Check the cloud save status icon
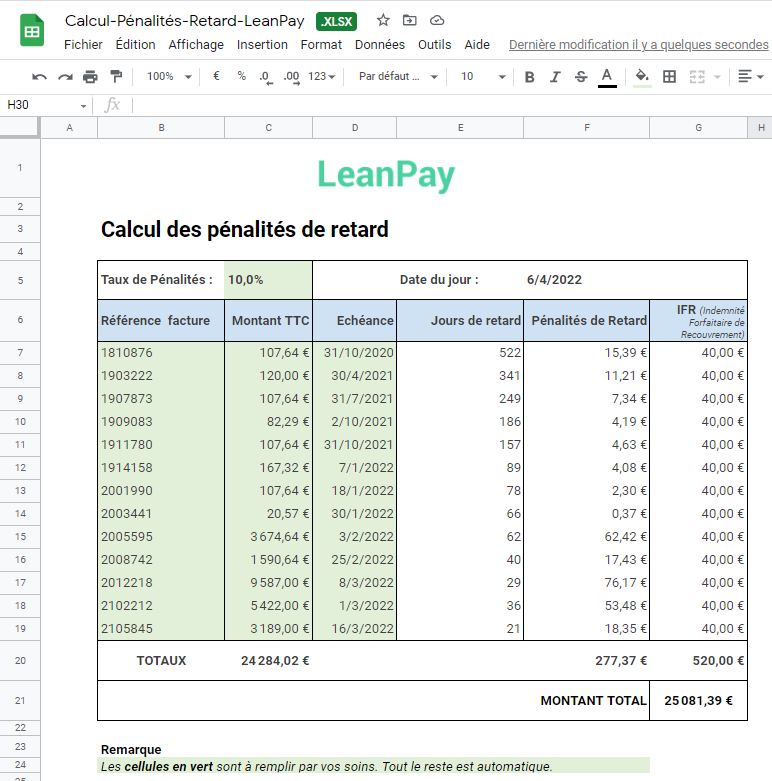772x781 pixels. [x=437, y=20]
